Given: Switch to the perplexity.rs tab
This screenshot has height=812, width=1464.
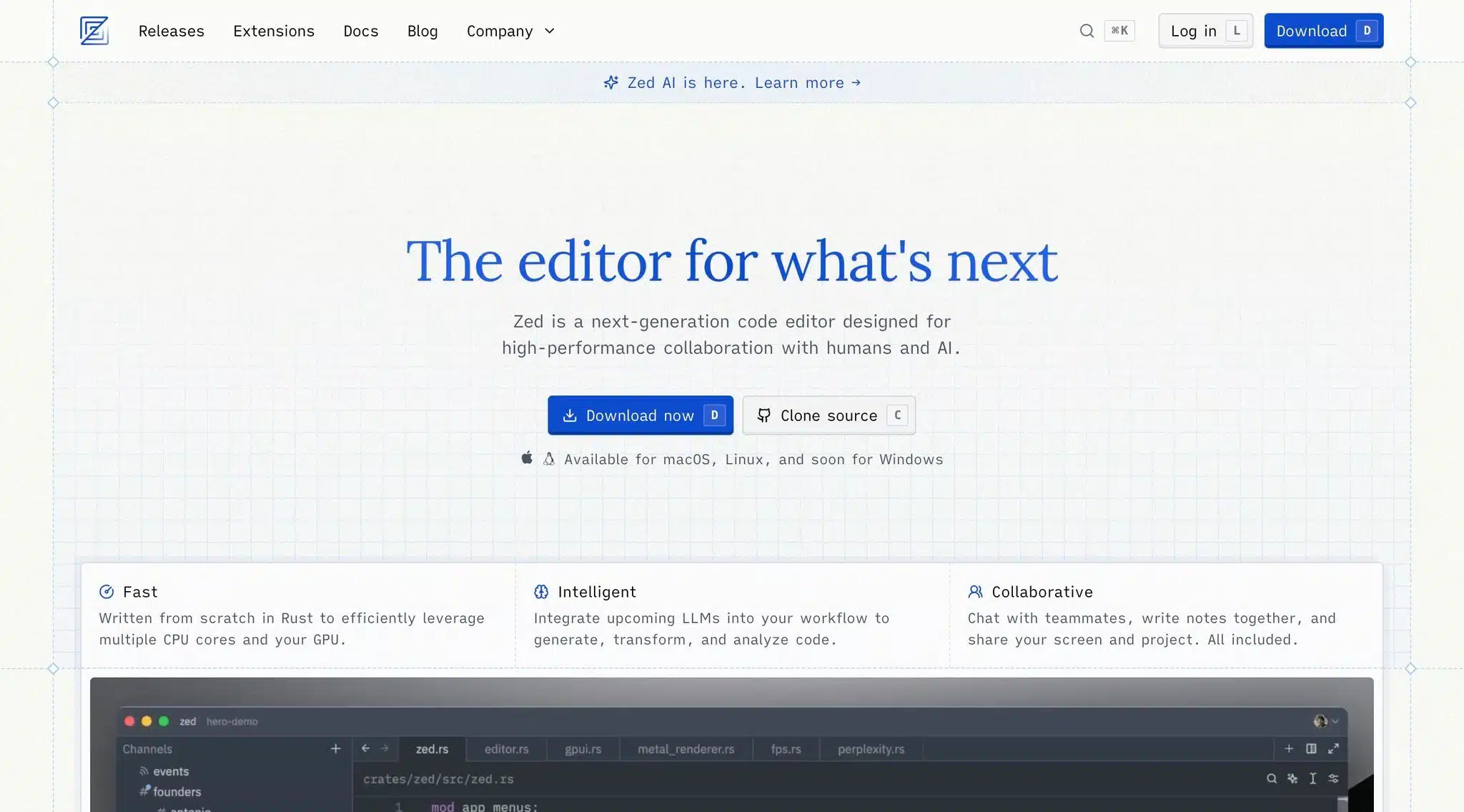Looking at the screenshot, I should click(x=871, y=749).
